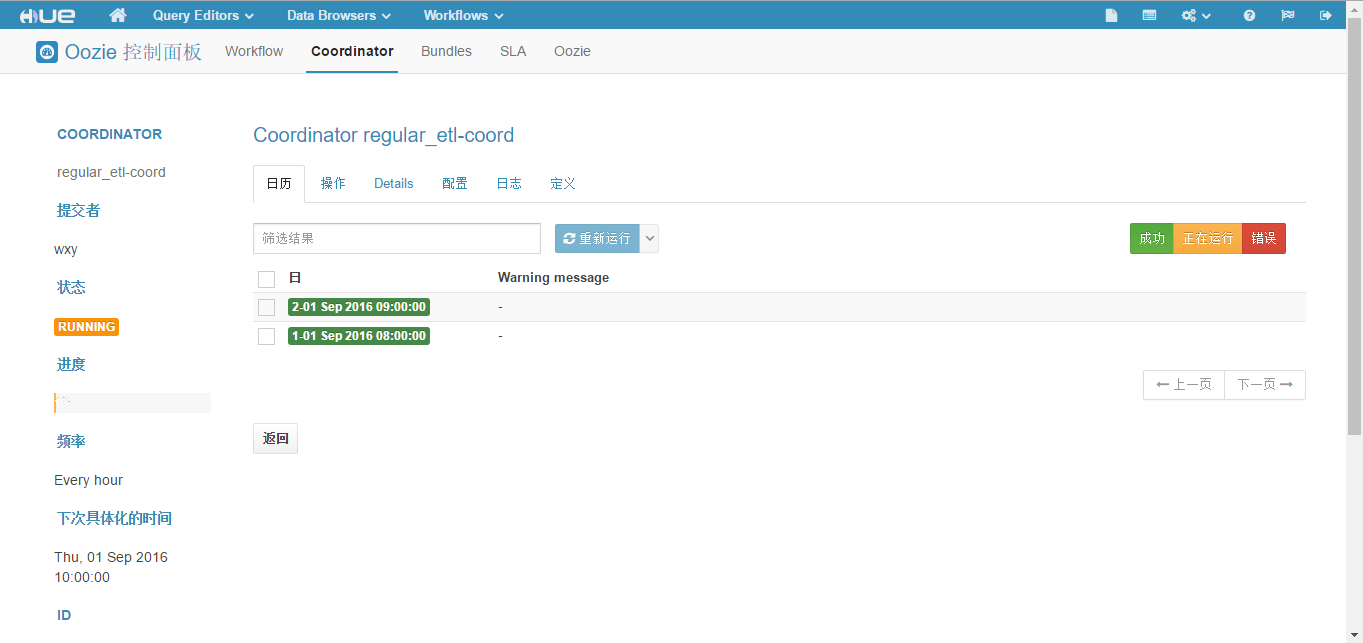
Task: Expand the Data Browsers menu
Action: (x=338, y=15)
